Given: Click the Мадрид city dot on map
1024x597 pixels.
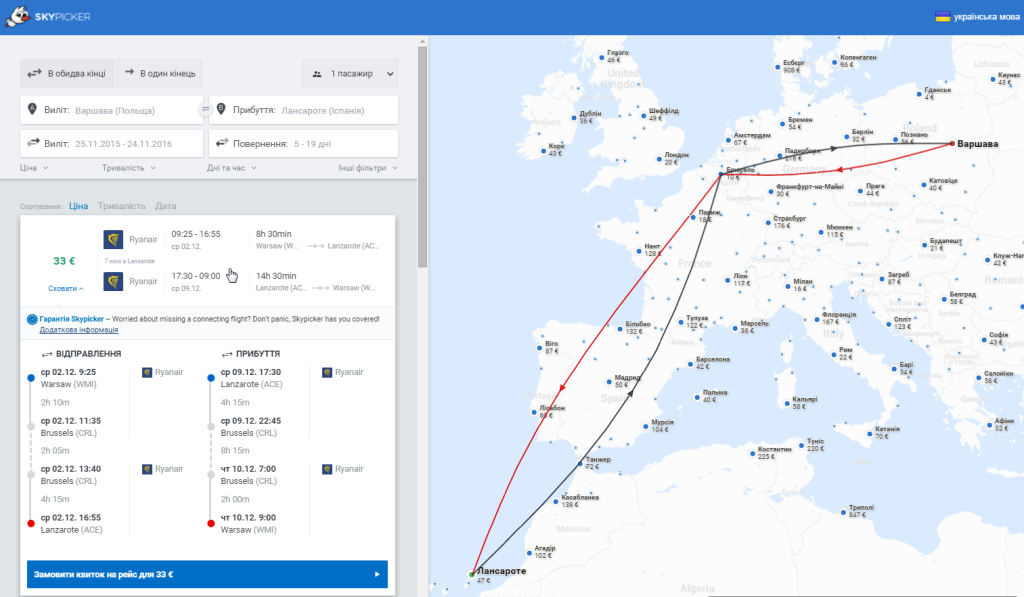Looking at the screenshot, I should point(609,381).
